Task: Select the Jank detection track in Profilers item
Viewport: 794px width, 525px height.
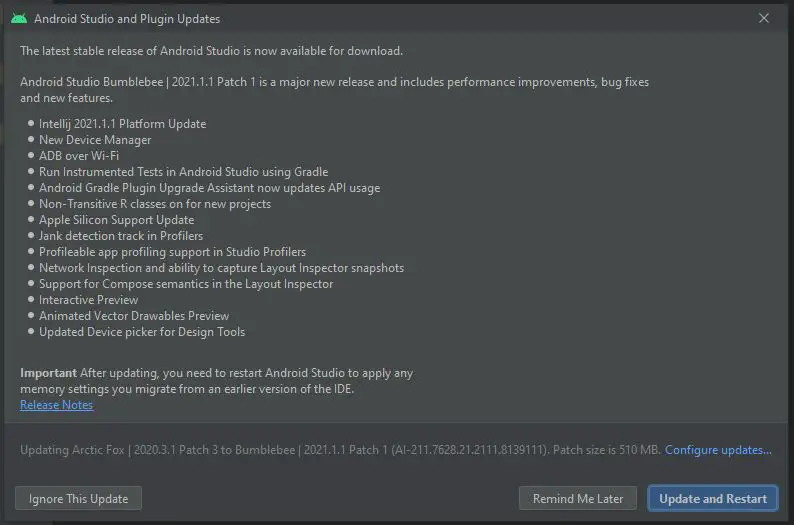Action: (x=121, y=236)
